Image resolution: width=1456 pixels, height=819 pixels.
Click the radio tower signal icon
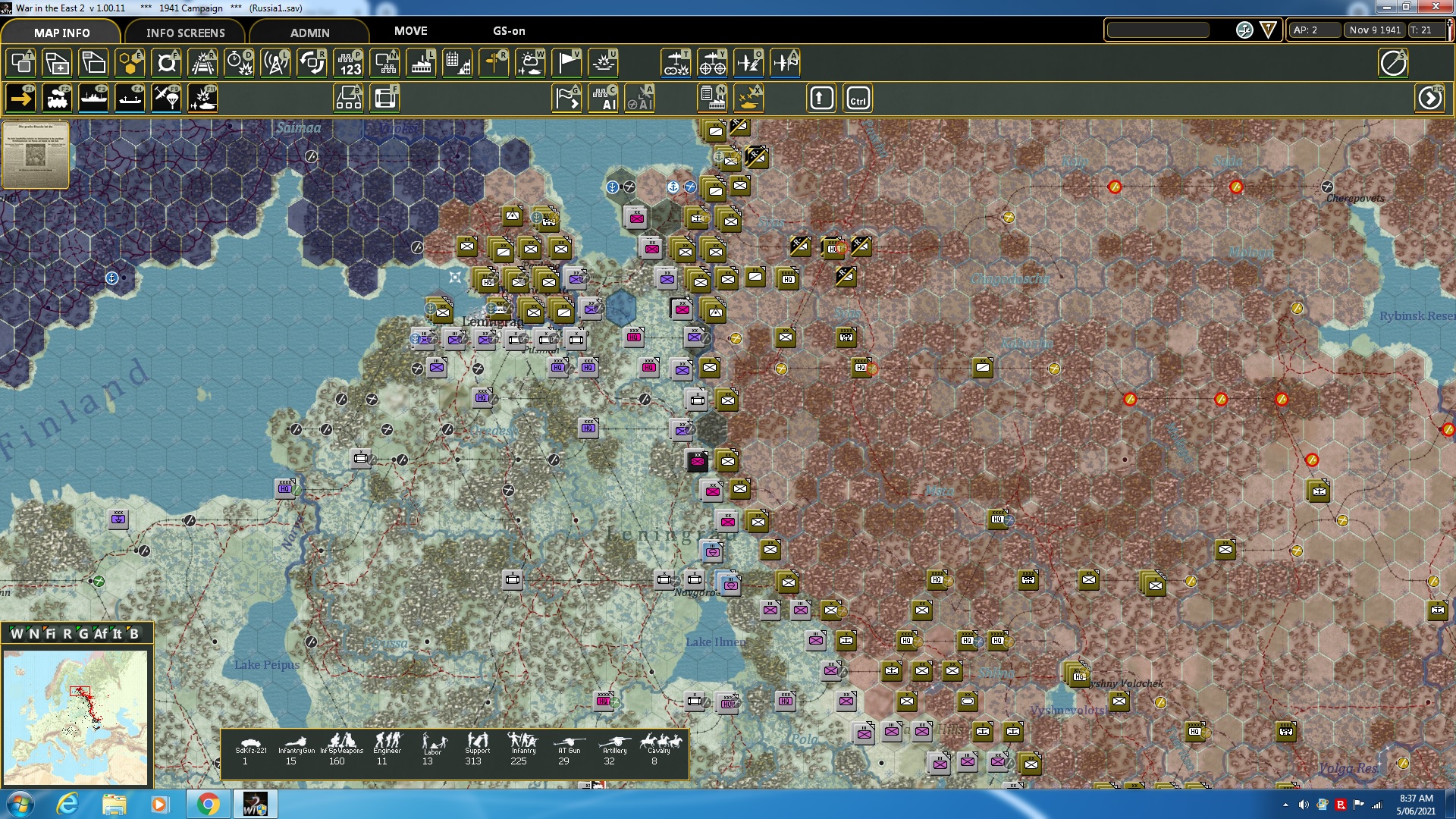pyautogui.click(x=275, y=63)
